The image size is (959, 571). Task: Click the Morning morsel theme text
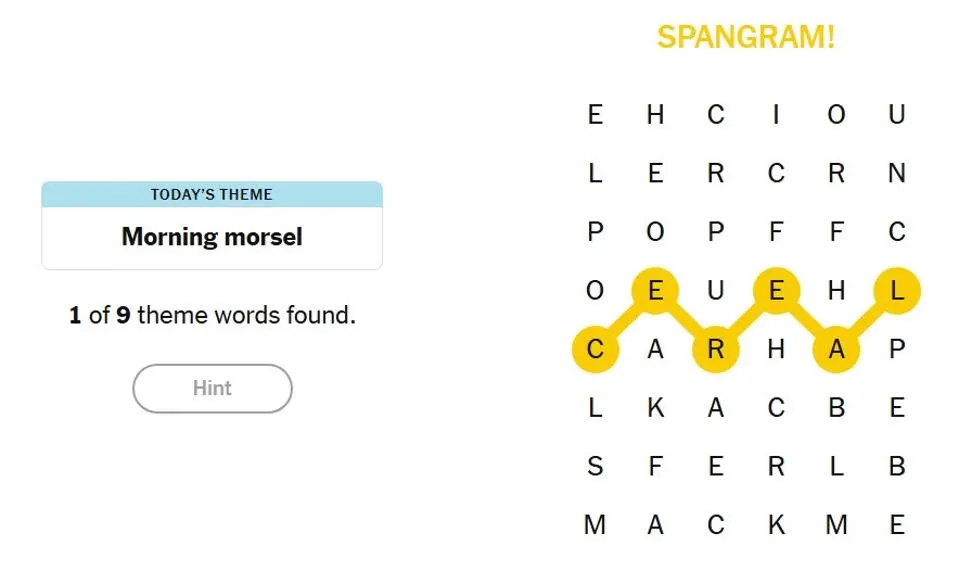[212, 237]
